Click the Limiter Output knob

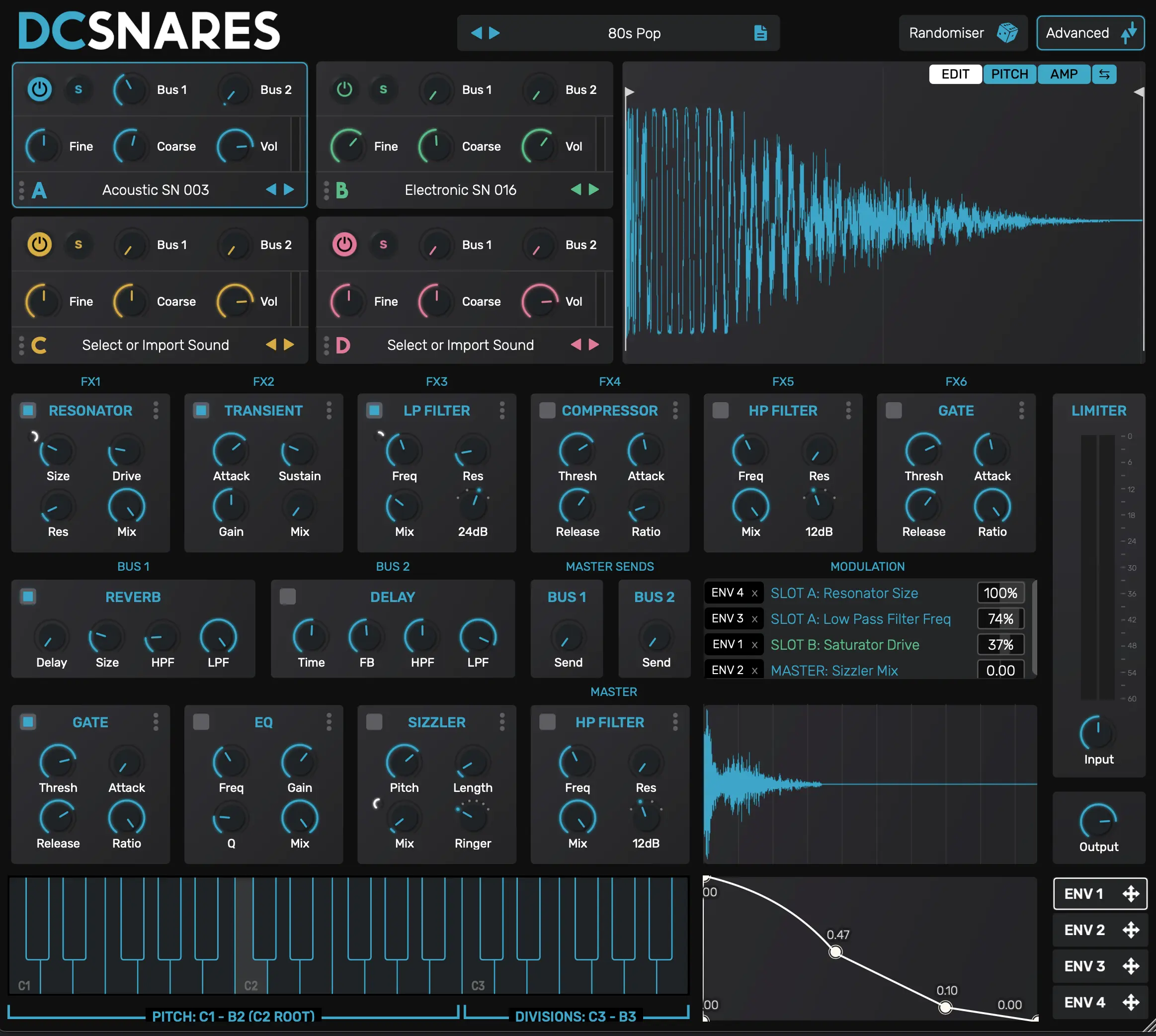click(1097, 821)
